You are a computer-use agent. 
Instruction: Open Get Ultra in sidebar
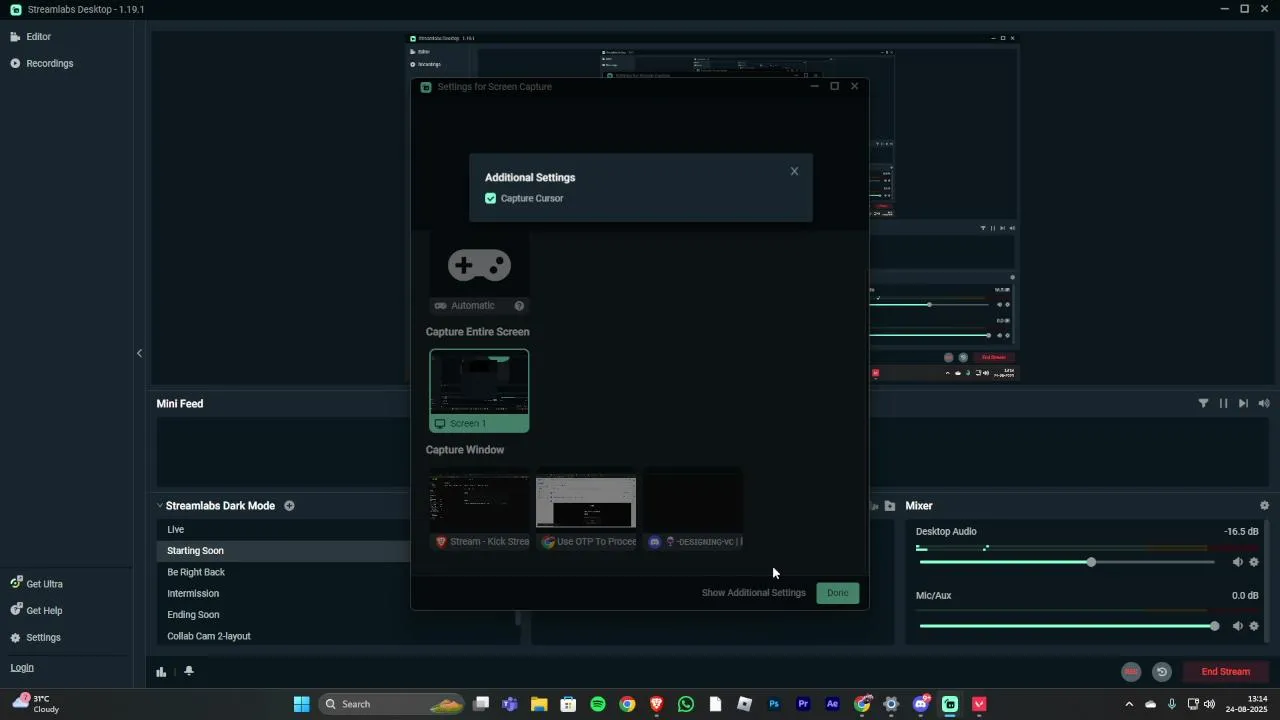pyautogui.click(x=36, y=584)
